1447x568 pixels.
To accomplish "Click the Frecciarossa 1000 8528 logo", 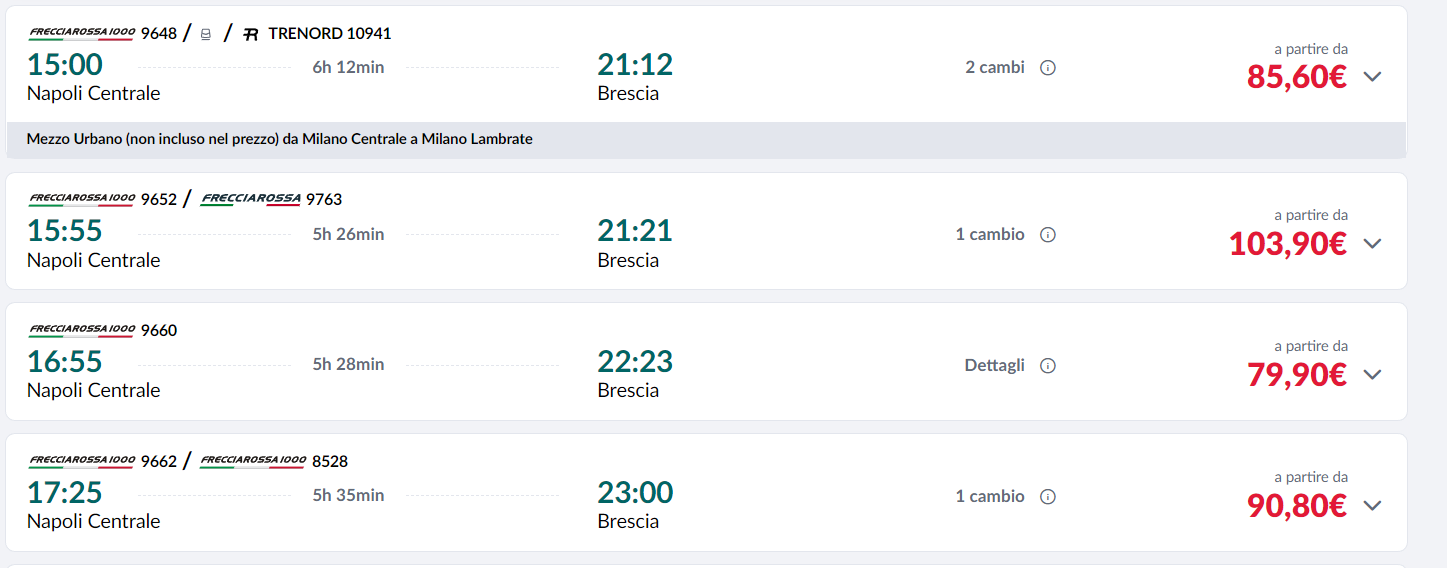I will click(x=253, y=461).
